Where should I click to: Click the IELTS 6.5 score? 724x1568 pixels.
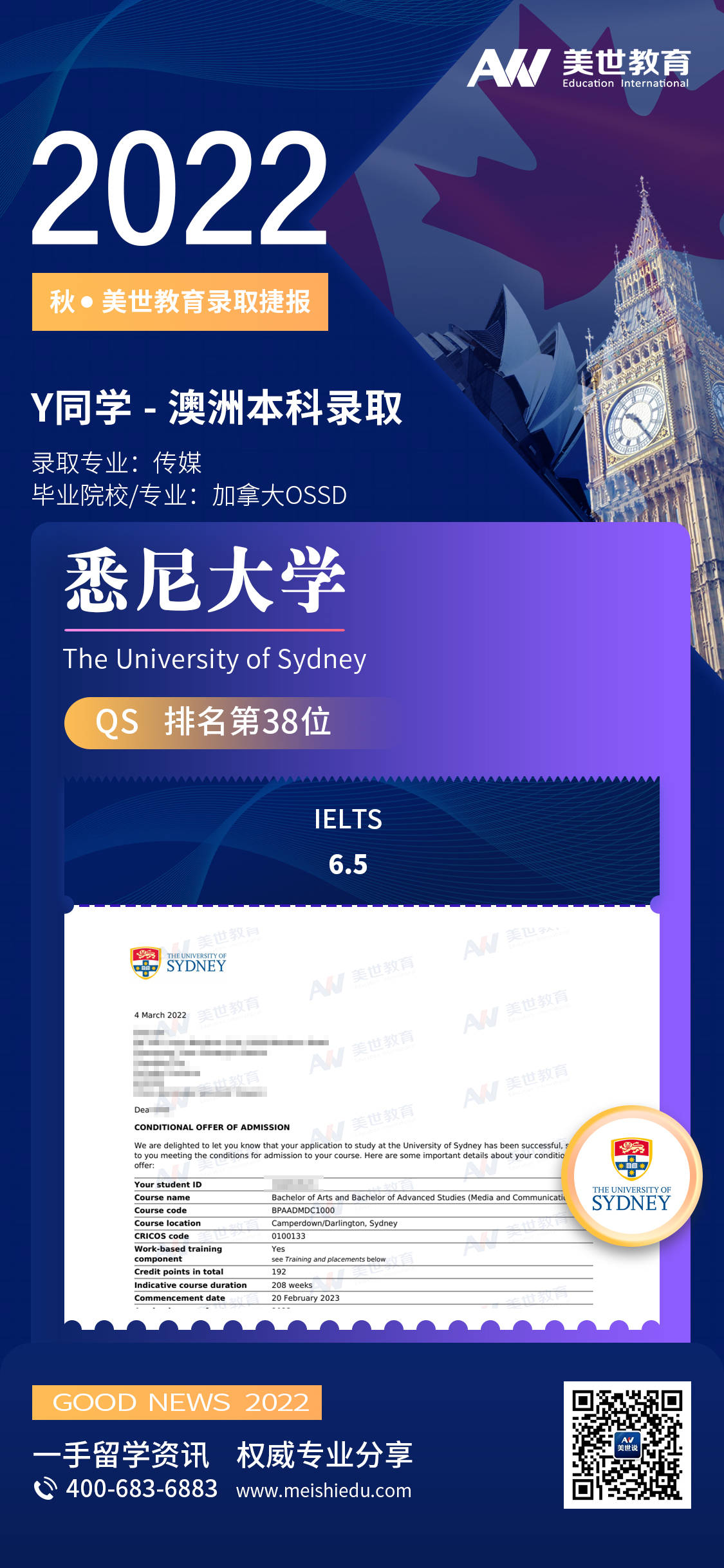tap(348, 841)
